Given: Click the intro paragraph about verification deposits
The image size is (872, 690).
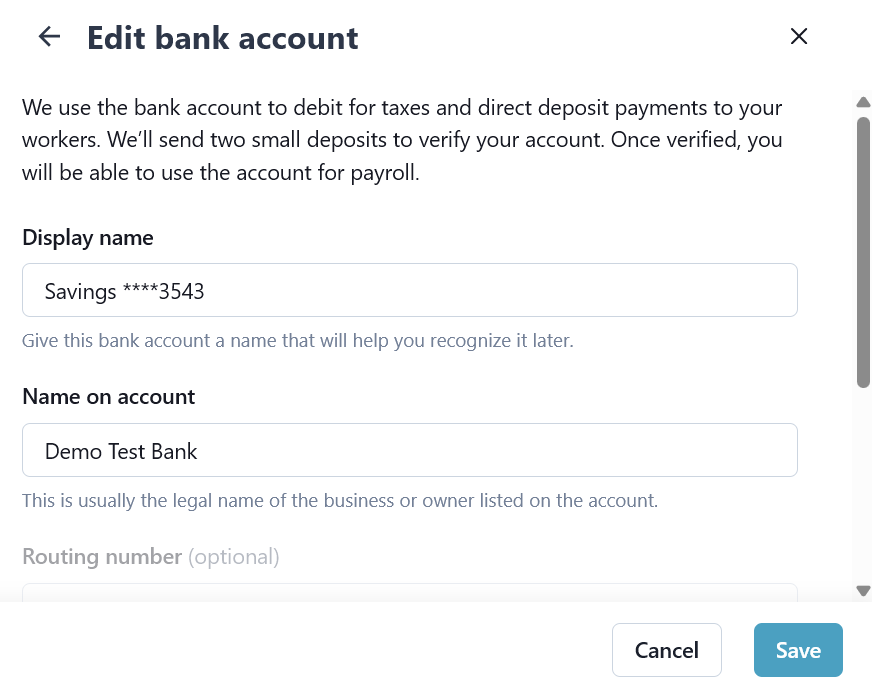Looking at the screenshot, I should (x=402, y=140).
